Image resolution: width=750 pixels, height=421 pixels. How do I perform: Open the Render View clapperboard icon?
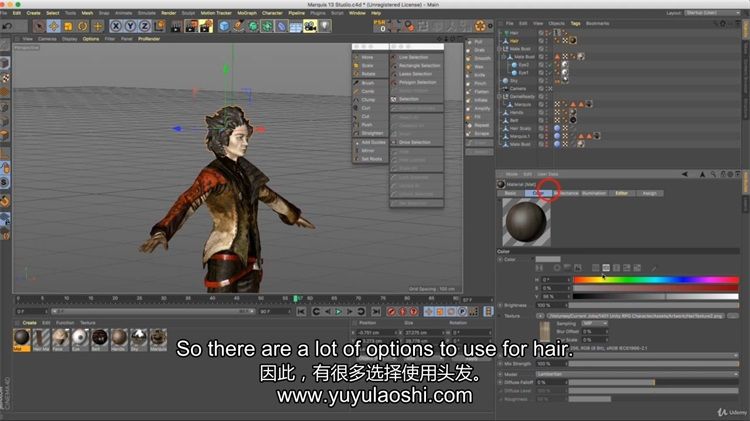[x=176, y=26]
